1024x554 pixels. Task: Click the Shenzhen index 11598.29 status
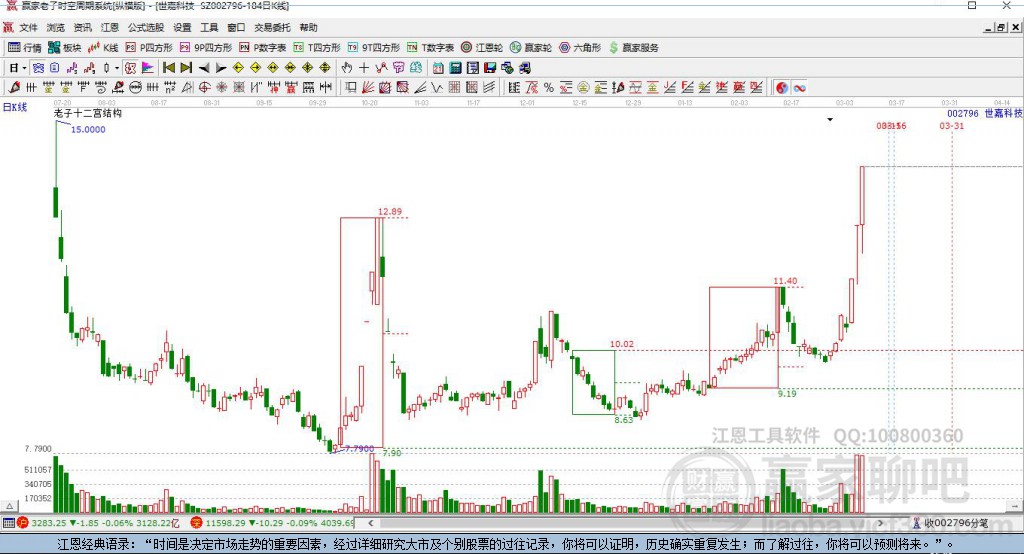point(273,523)
